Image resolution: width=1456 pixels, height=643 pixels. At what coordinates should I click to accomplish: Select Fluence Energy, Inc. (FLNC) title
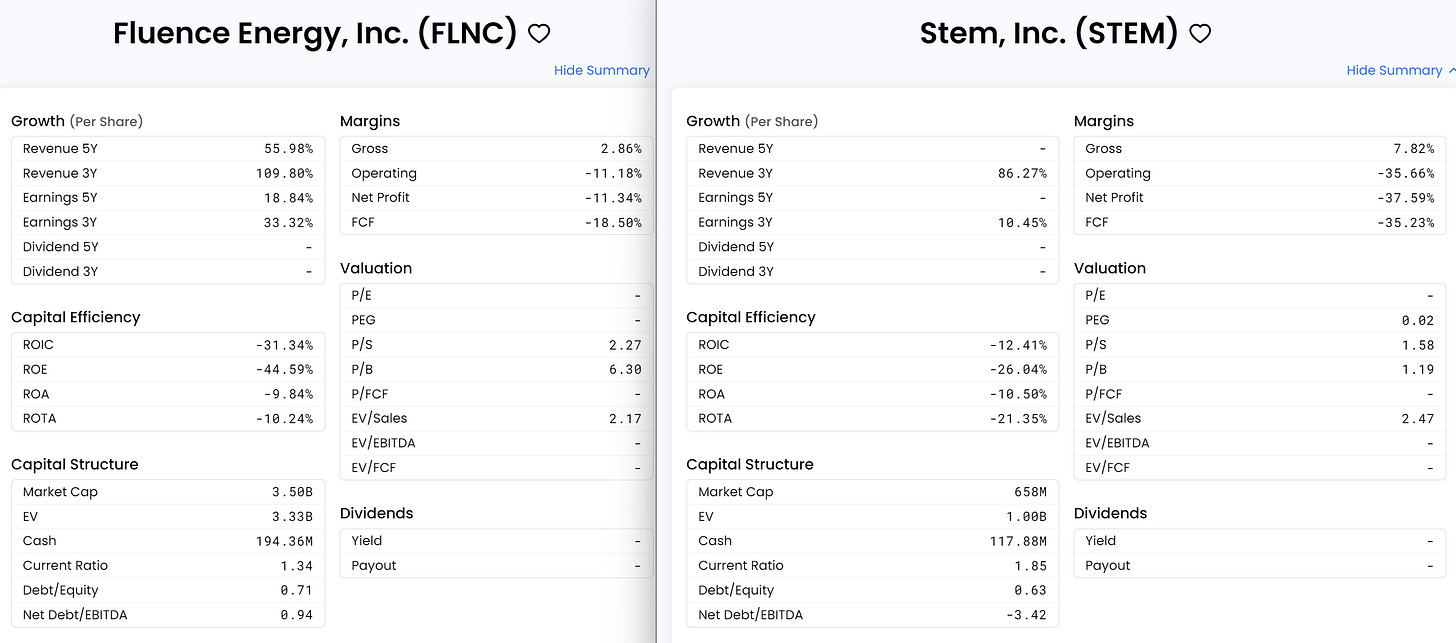[315, 33]
